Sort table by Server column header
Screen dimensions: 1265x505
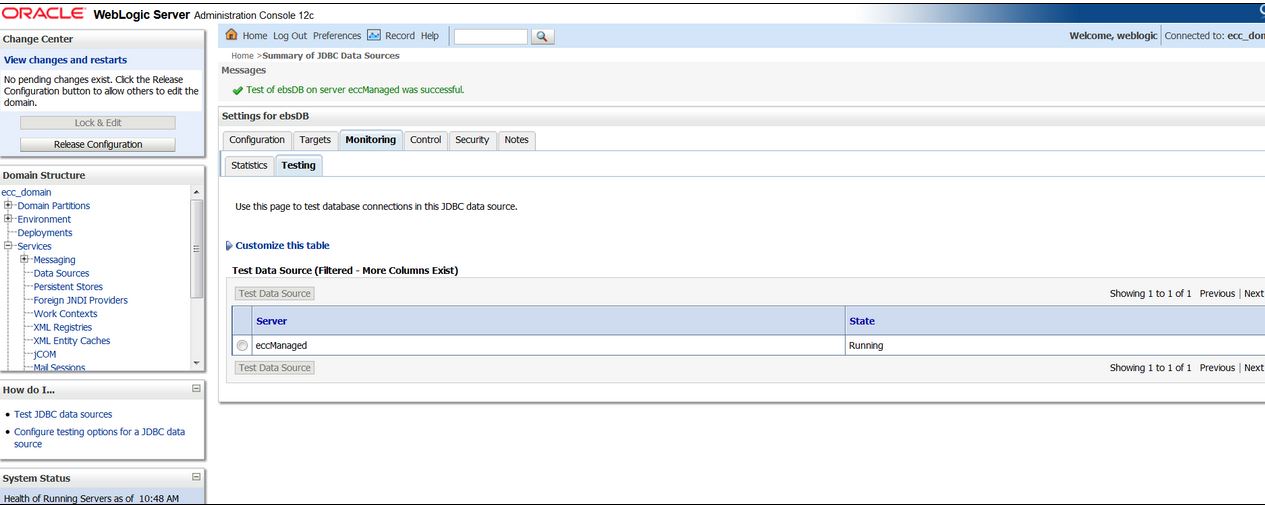272,321
